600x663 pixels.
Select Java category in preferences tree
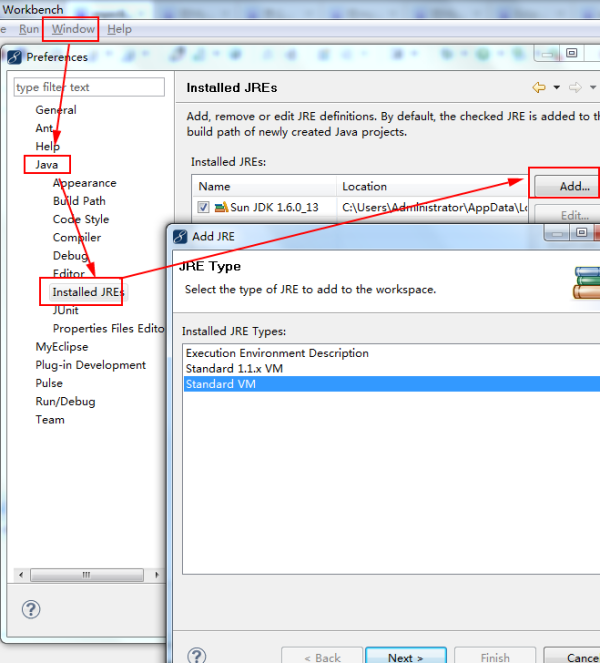pyautogui.click(x=47, y=164)
